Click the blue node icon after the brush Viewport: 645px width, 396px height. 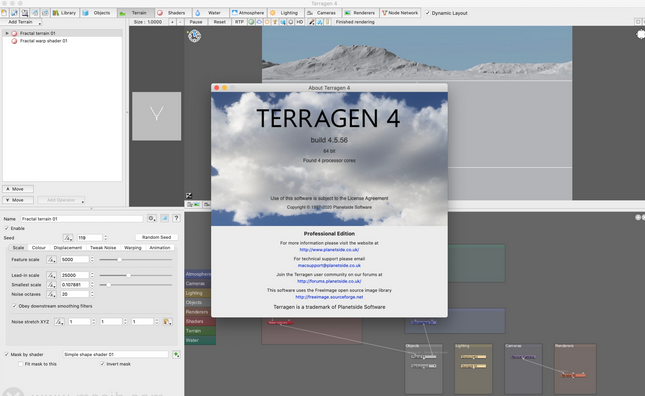319,22
